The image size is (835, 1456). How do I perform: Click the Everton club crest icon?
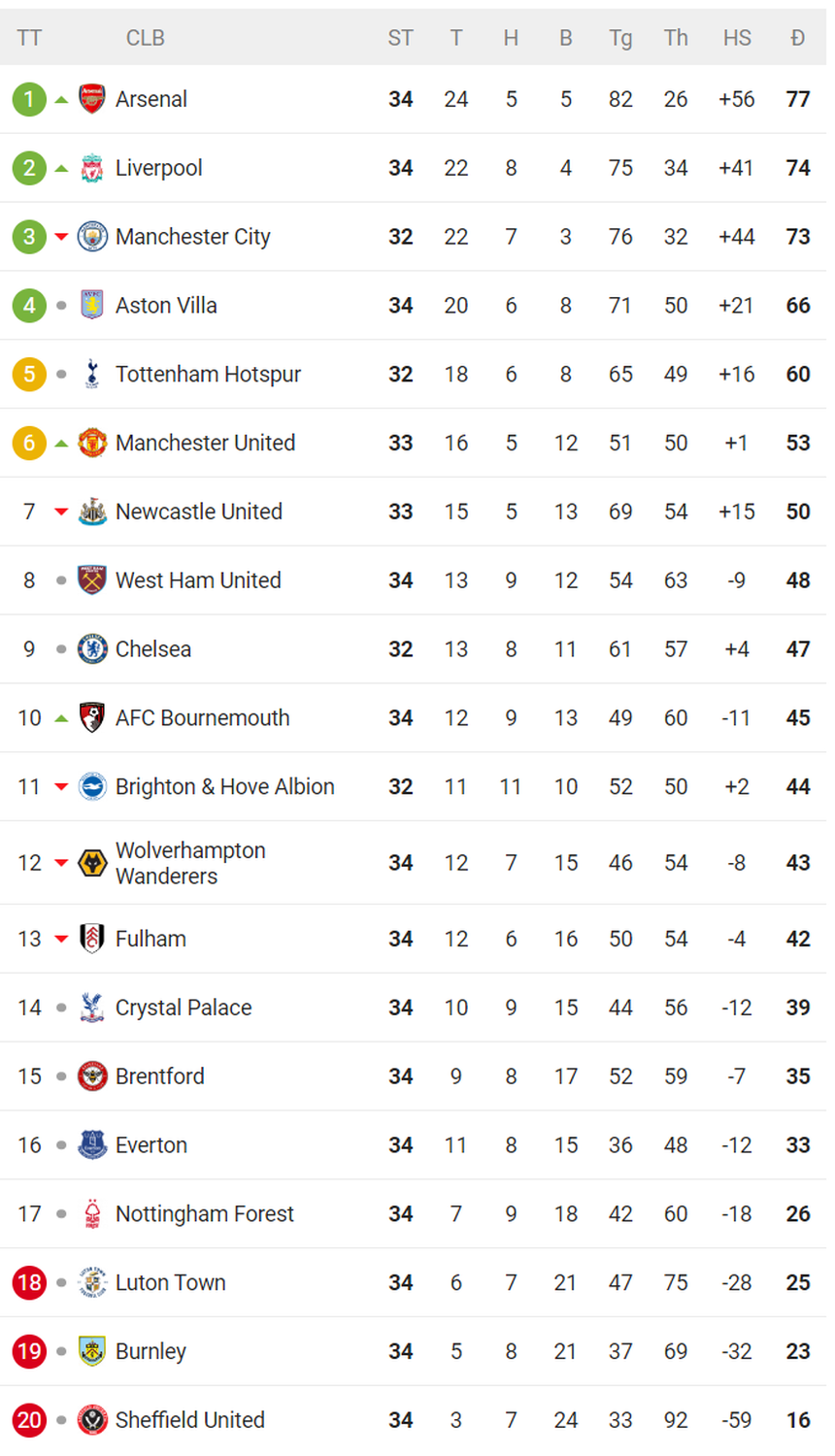92,1145
